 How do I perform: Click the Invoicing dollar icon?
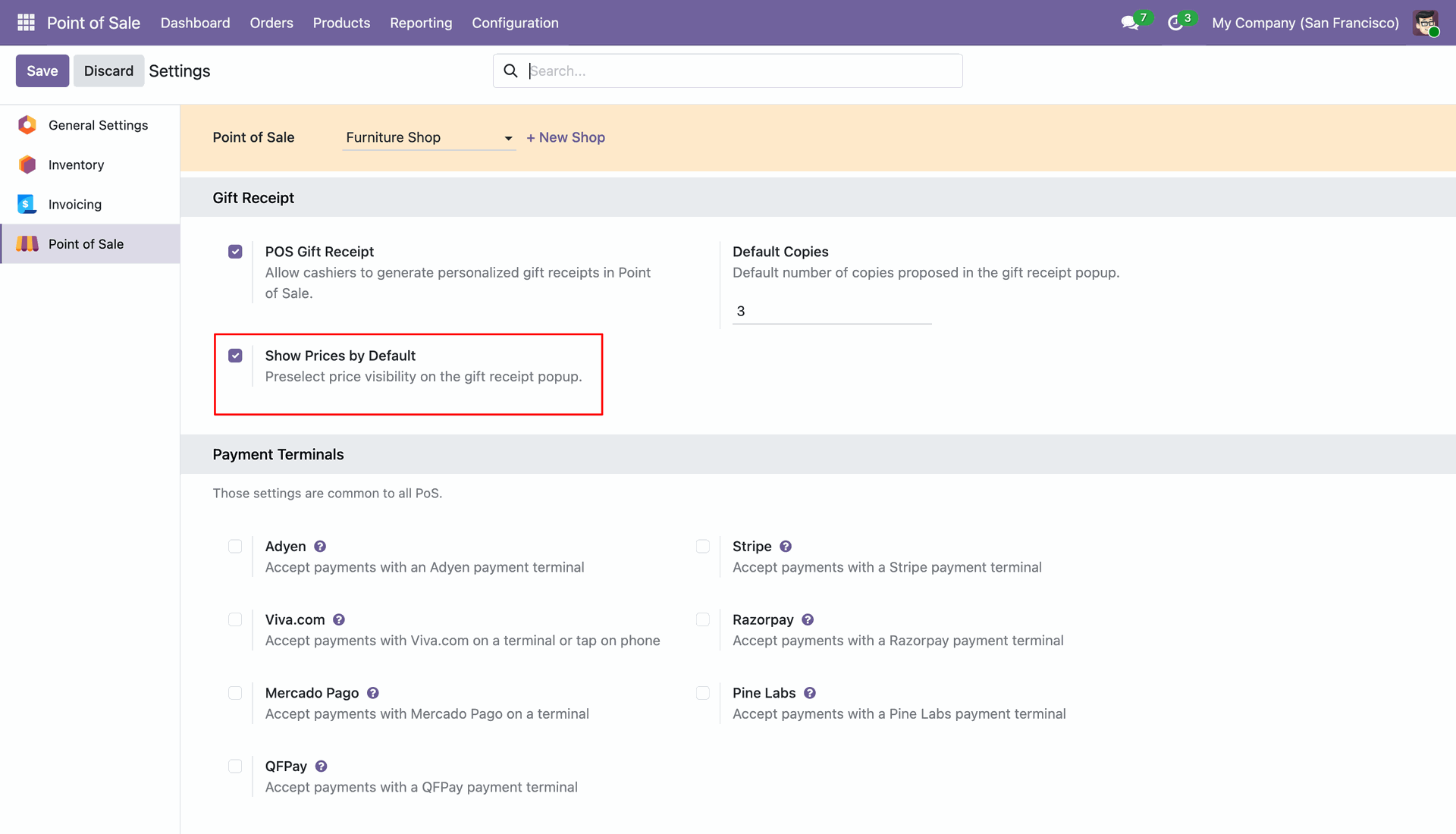[x=27, y=204]
